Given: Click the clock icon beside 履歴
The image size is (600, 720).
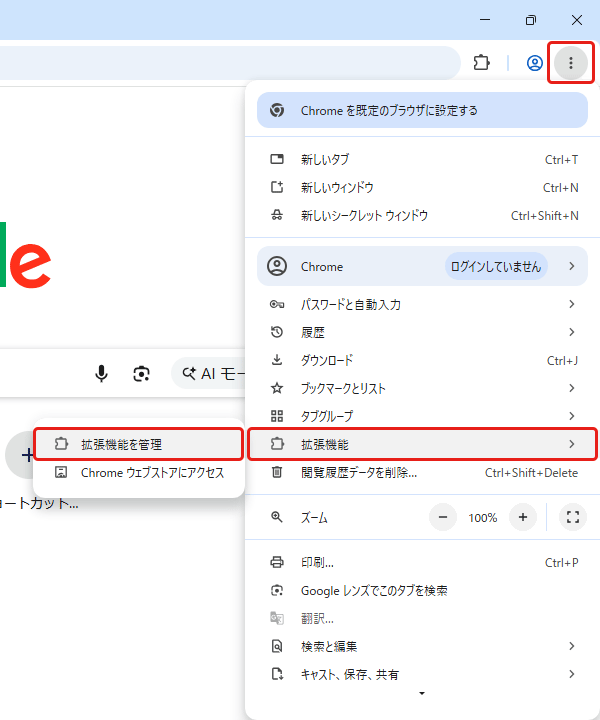Looking at the screenshot, I should pos(277,332).
